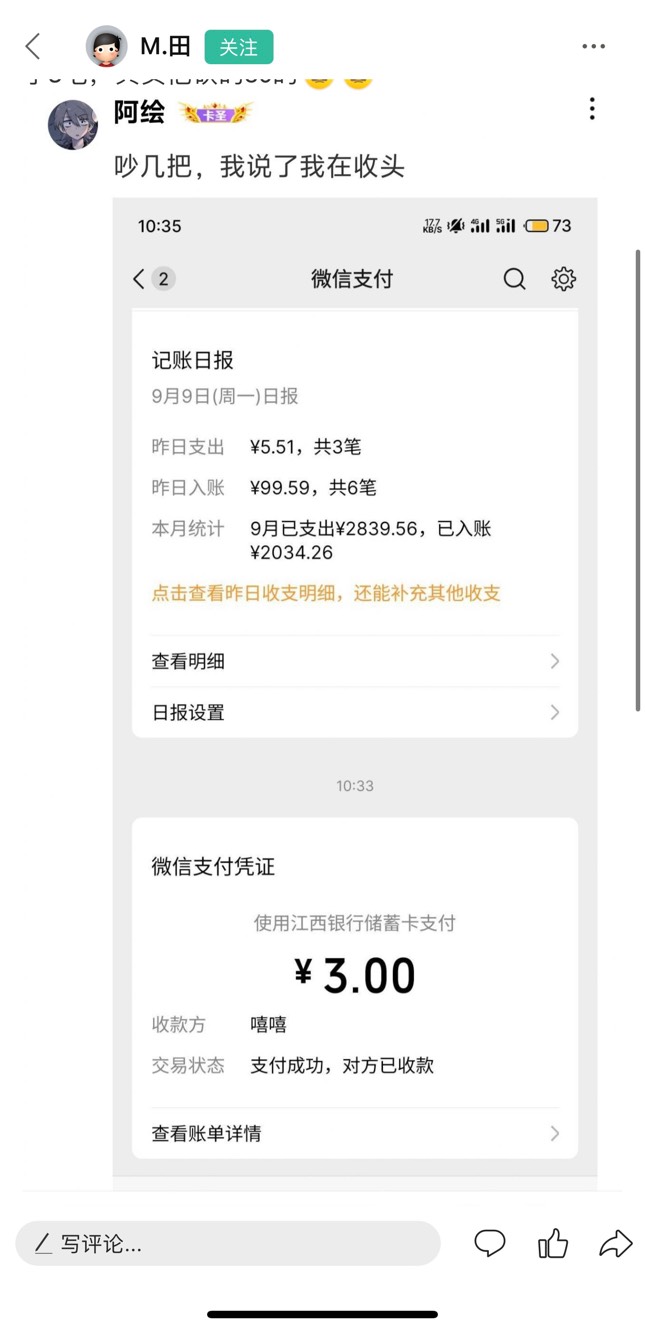Tap the 卡圣 badge next to 阿绘

tap(215, 114)
